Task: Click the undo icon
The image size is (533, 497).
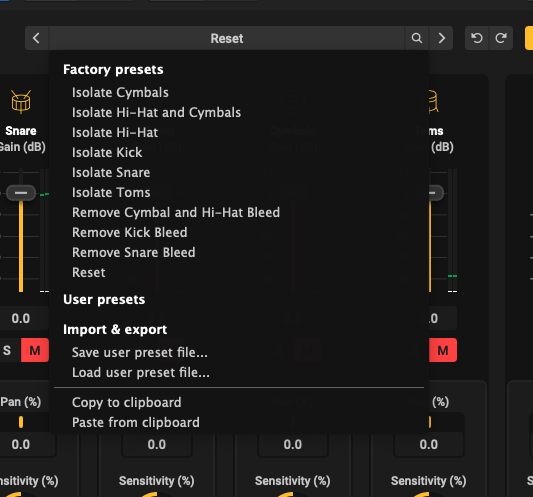Action: [x=477, y=38]
